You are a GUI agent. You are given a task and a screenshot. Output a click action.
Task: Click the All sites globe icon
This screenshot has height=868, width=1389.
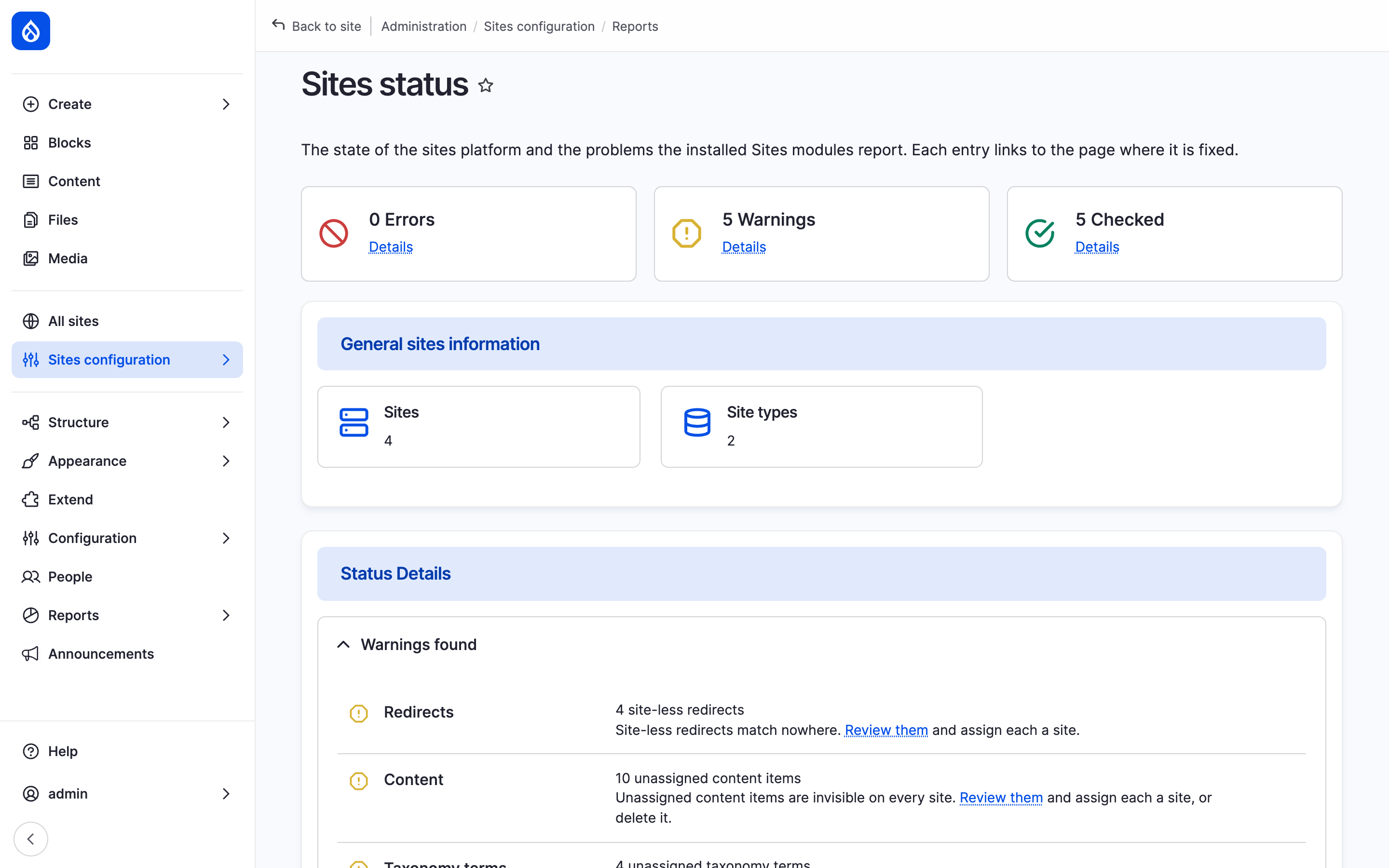click(30, 321)
